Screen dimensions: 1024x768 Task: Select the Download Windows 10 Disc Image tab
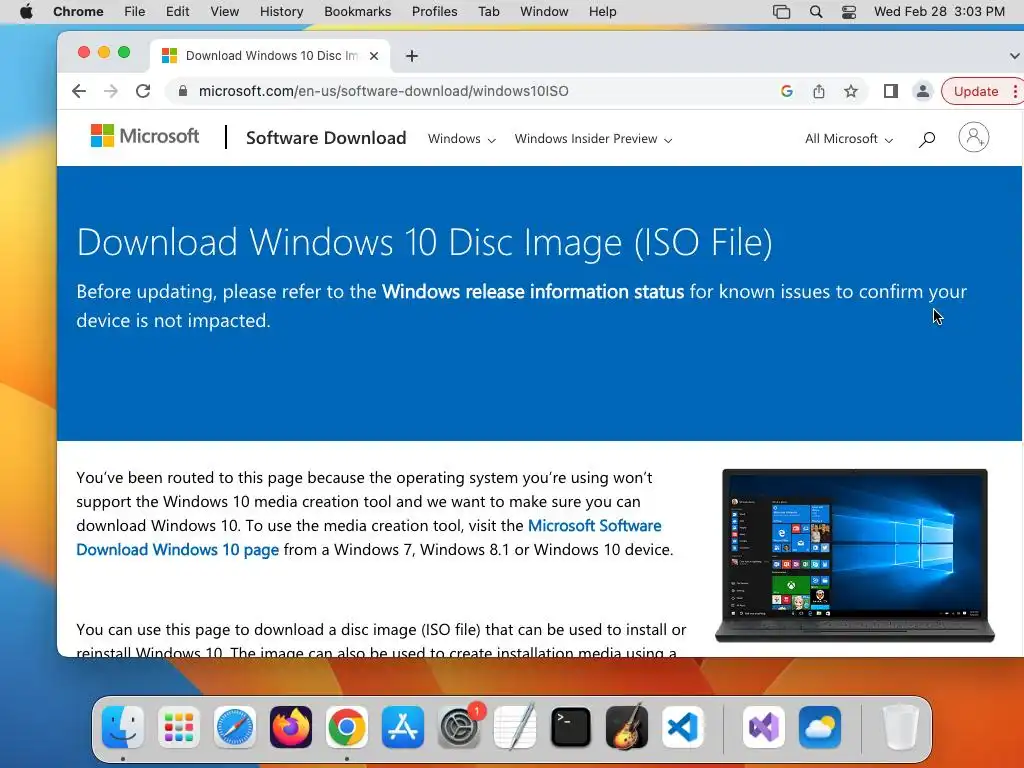click(270, 56)
